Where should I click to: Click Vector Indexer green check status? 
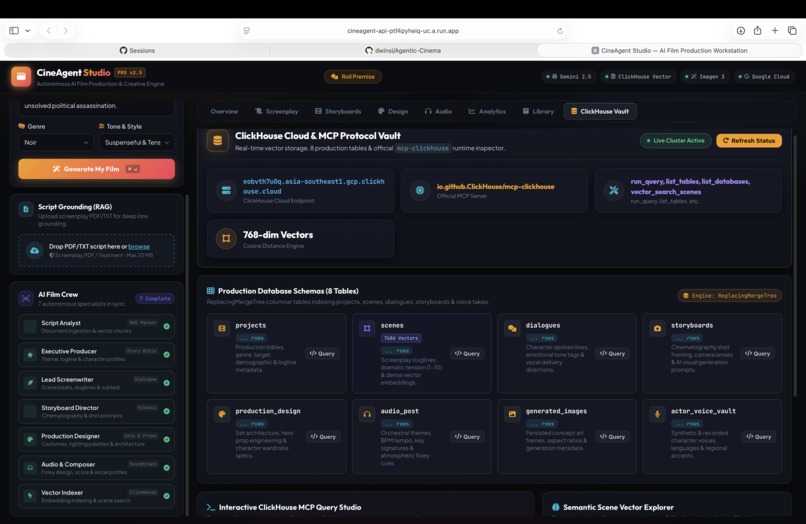(167, 496)
